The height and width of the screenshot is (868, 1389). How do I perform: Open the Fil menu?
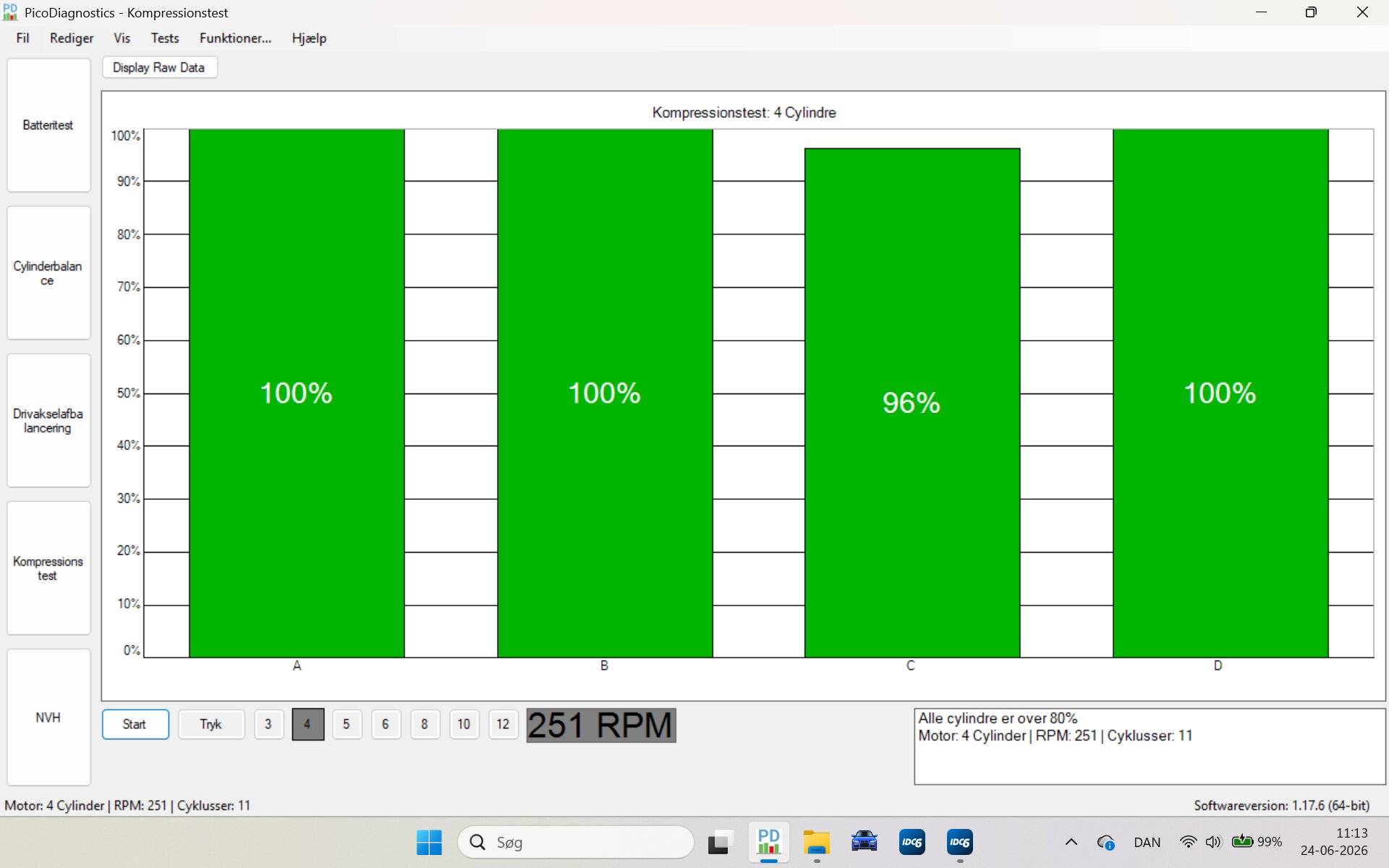[x=22, y=38]
